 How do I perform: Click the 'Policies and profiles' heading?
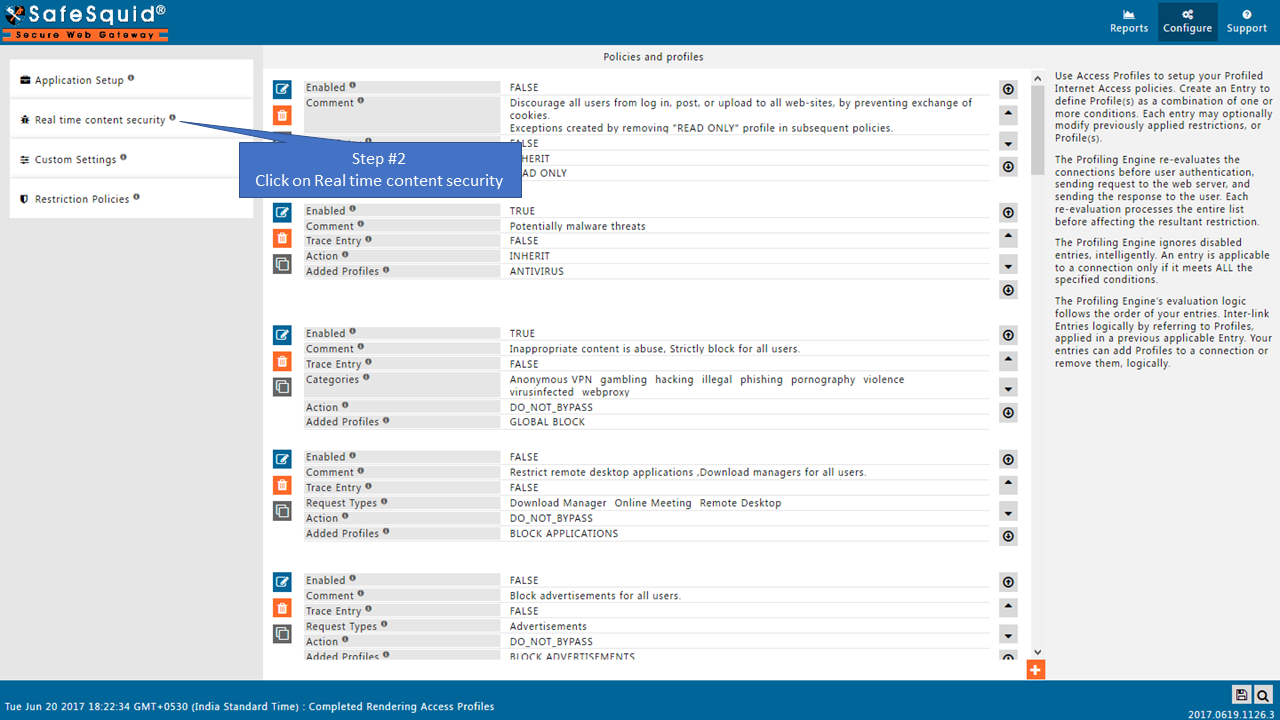tap(653, 57)
